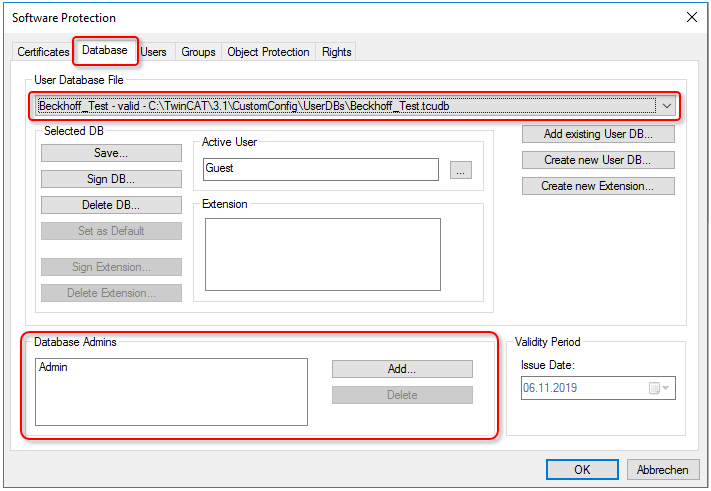Click the Set as Default button

(111, 230)
